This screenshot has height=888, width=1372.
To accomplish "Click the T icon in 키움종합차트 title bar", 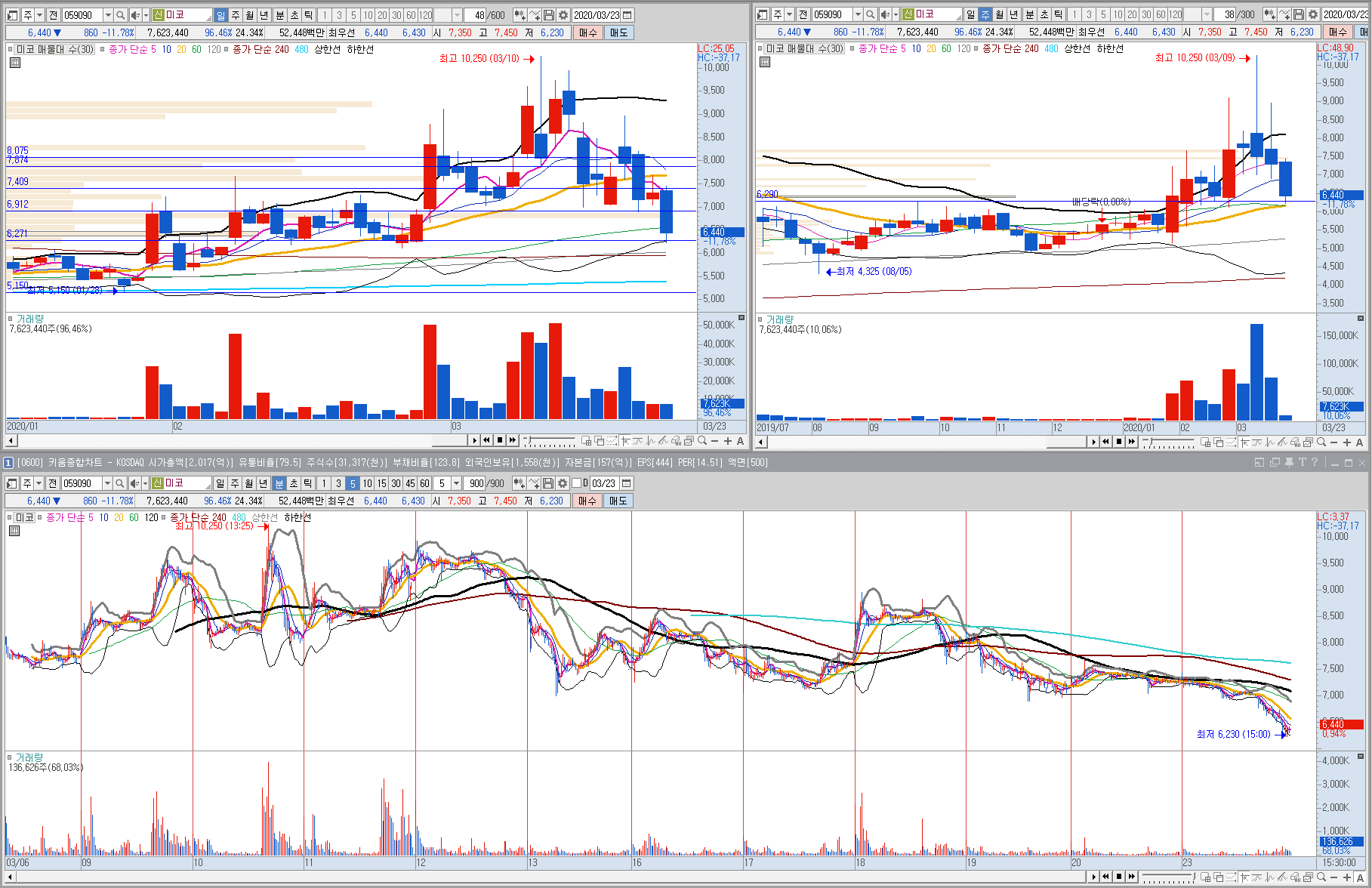I will point(1302,462).
